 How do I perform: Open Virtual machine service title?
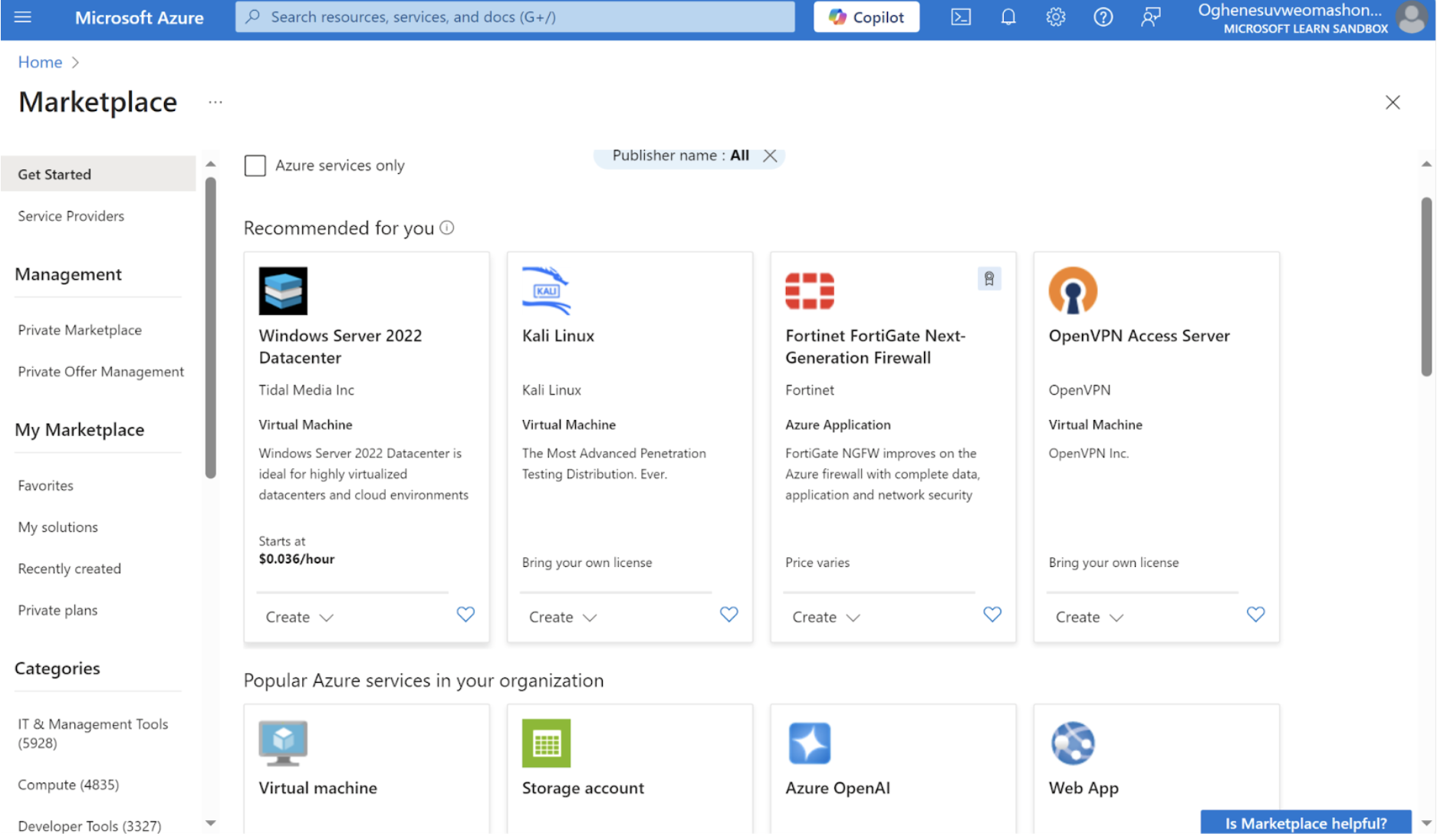tap(317, 788)
